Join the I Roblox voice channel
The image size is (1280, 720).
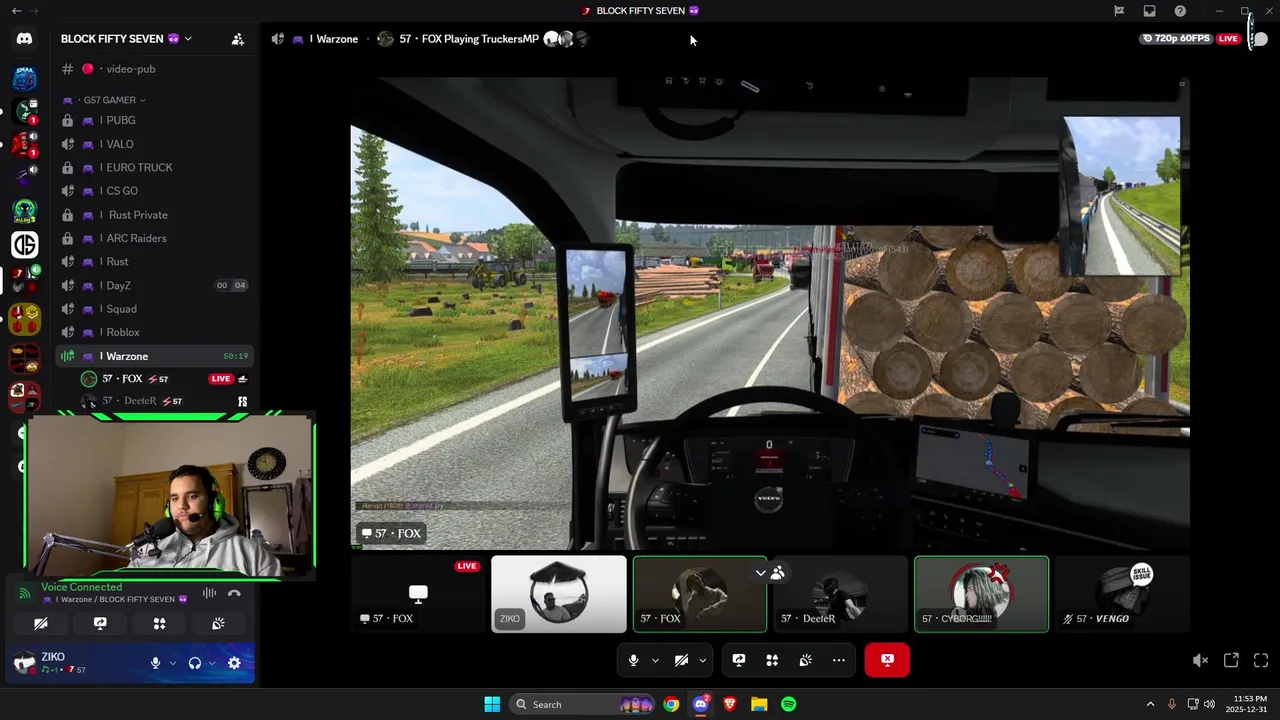point(155,332)
